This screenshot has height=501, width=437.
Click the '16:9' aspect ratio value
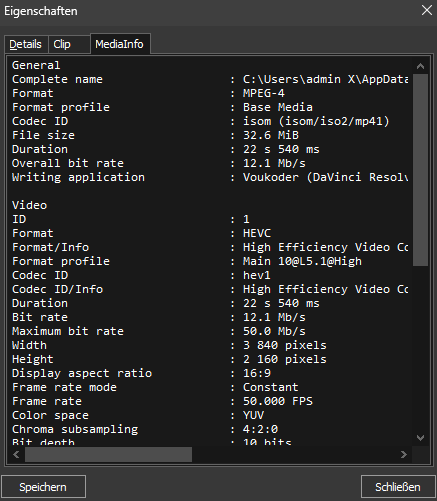pyautogui.click(x=257, y=373)
